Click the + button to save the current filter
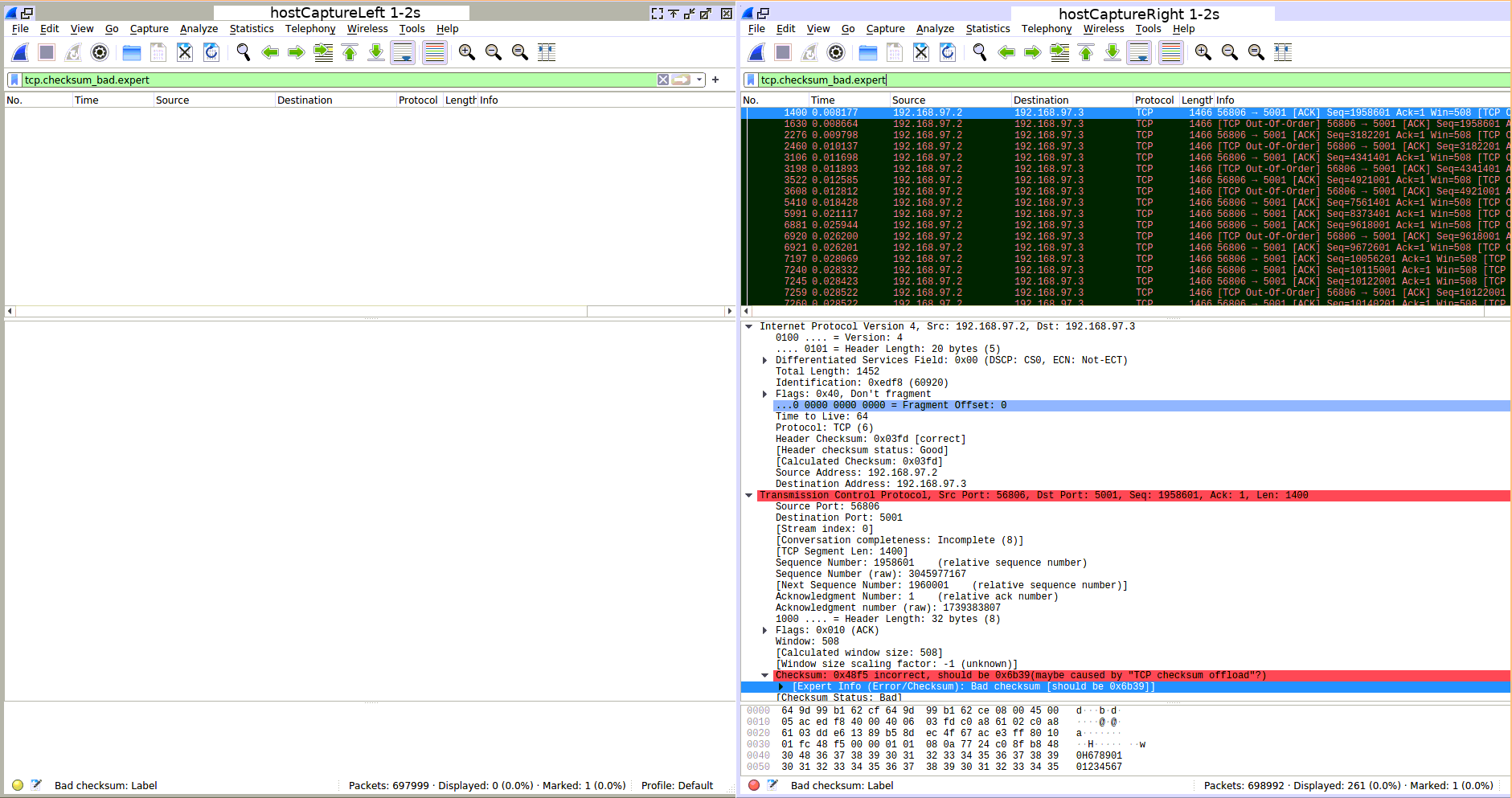 click(x=715, y=80)
